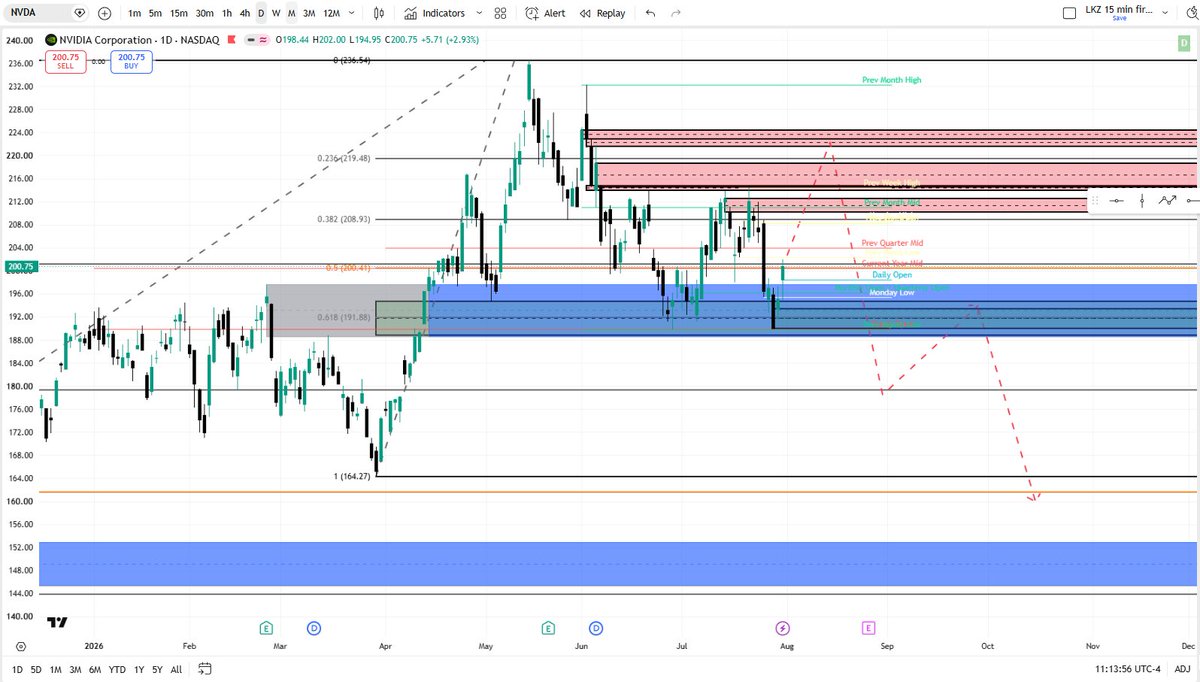Set the chart range to 1Y
The width and height of the screenshot is (1200, 682).
(139, 669)
